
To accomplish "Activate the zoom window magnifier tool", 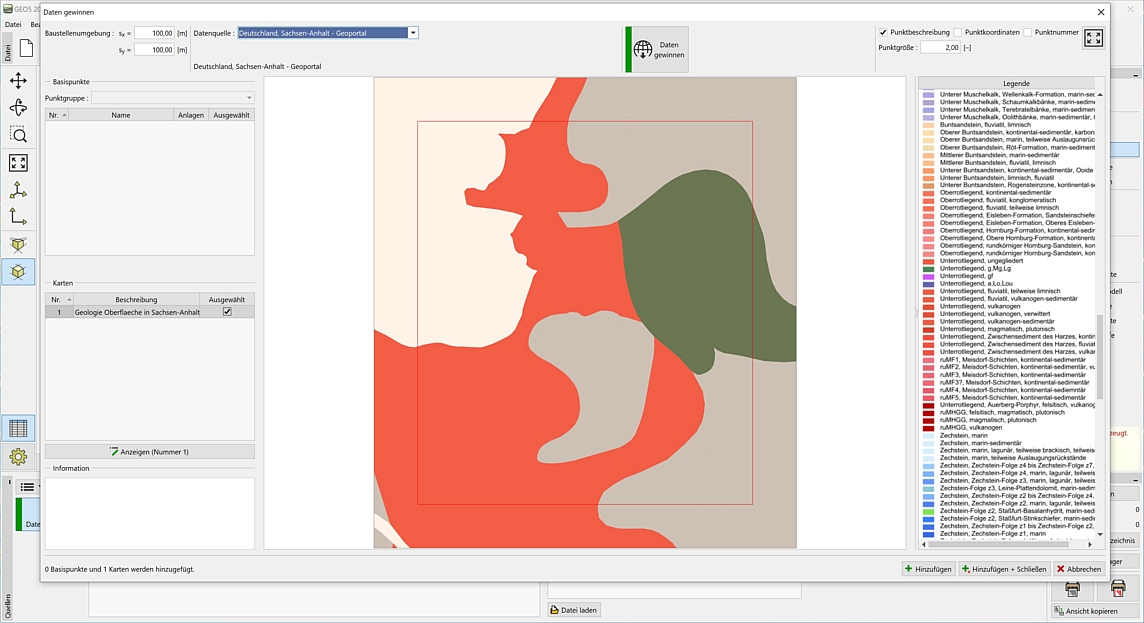I will click(x=18, y=135).
